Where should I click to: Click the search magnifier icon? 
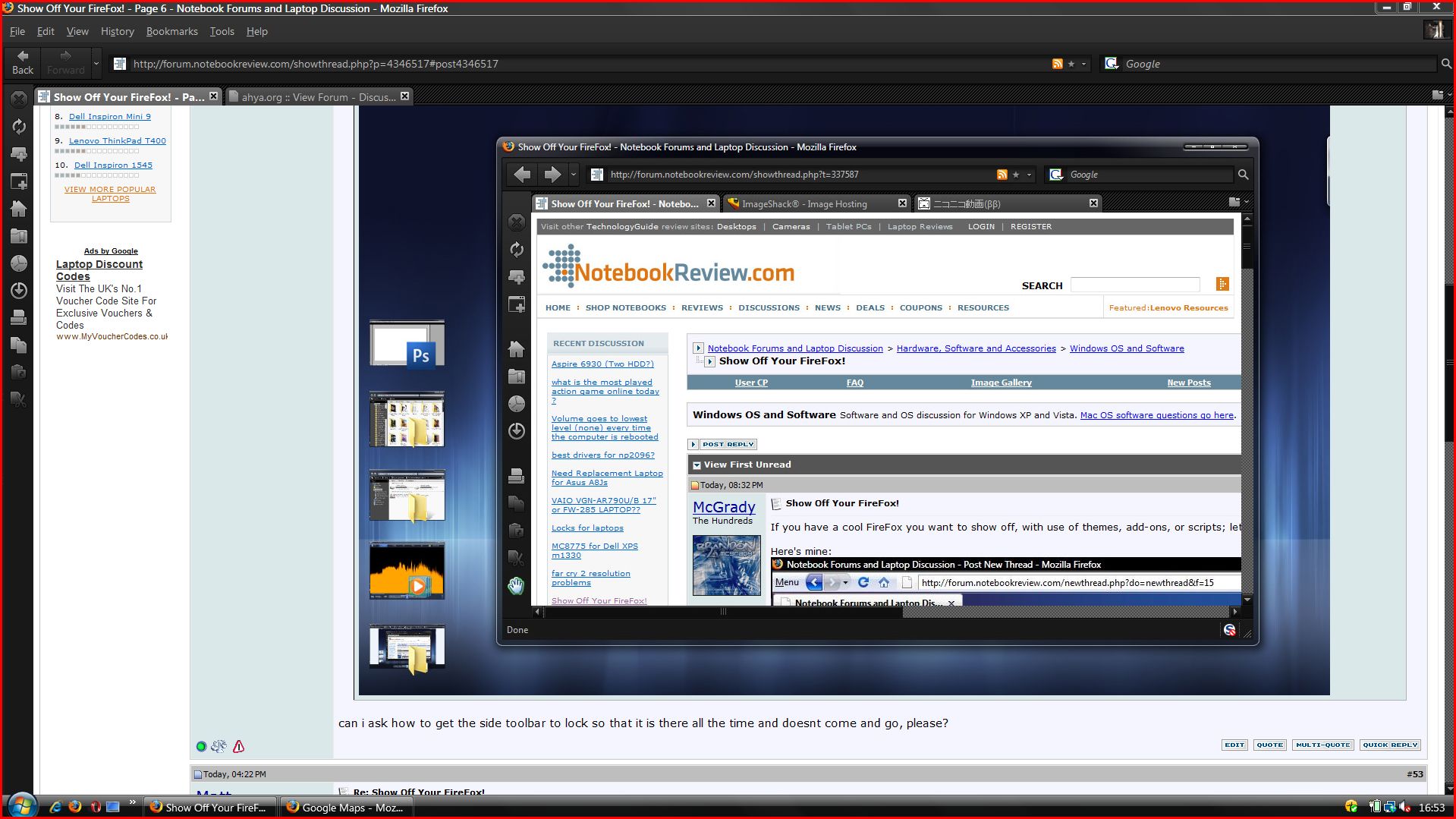click(x=1446, y=64)
